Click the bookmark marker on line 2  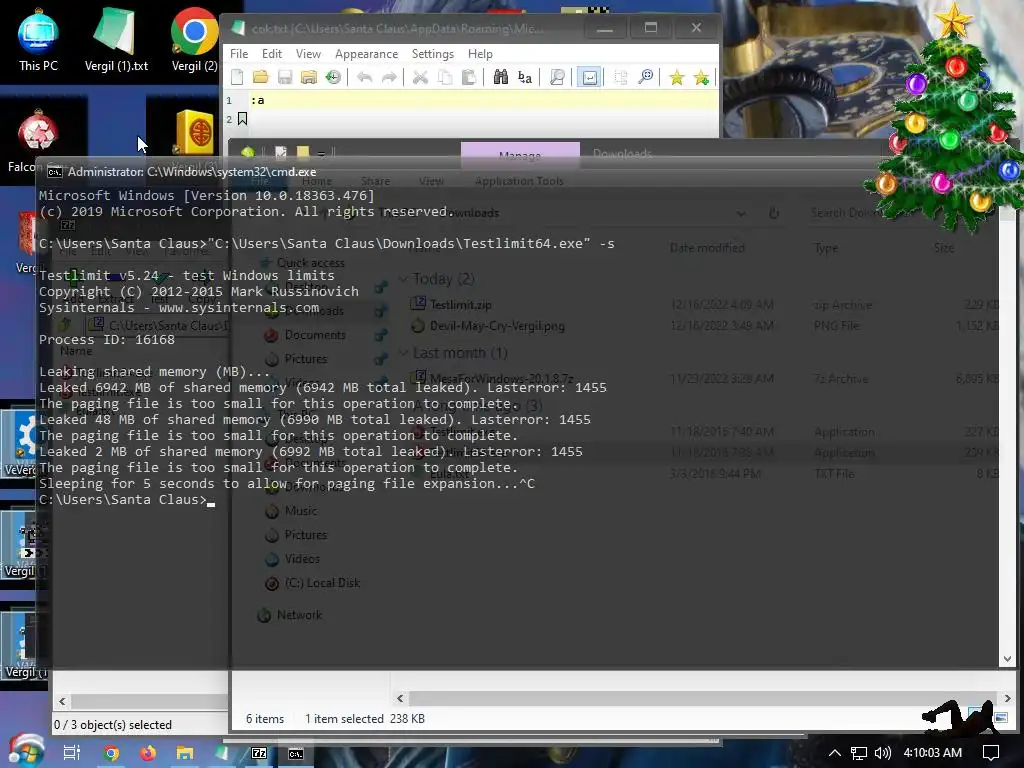242,119
